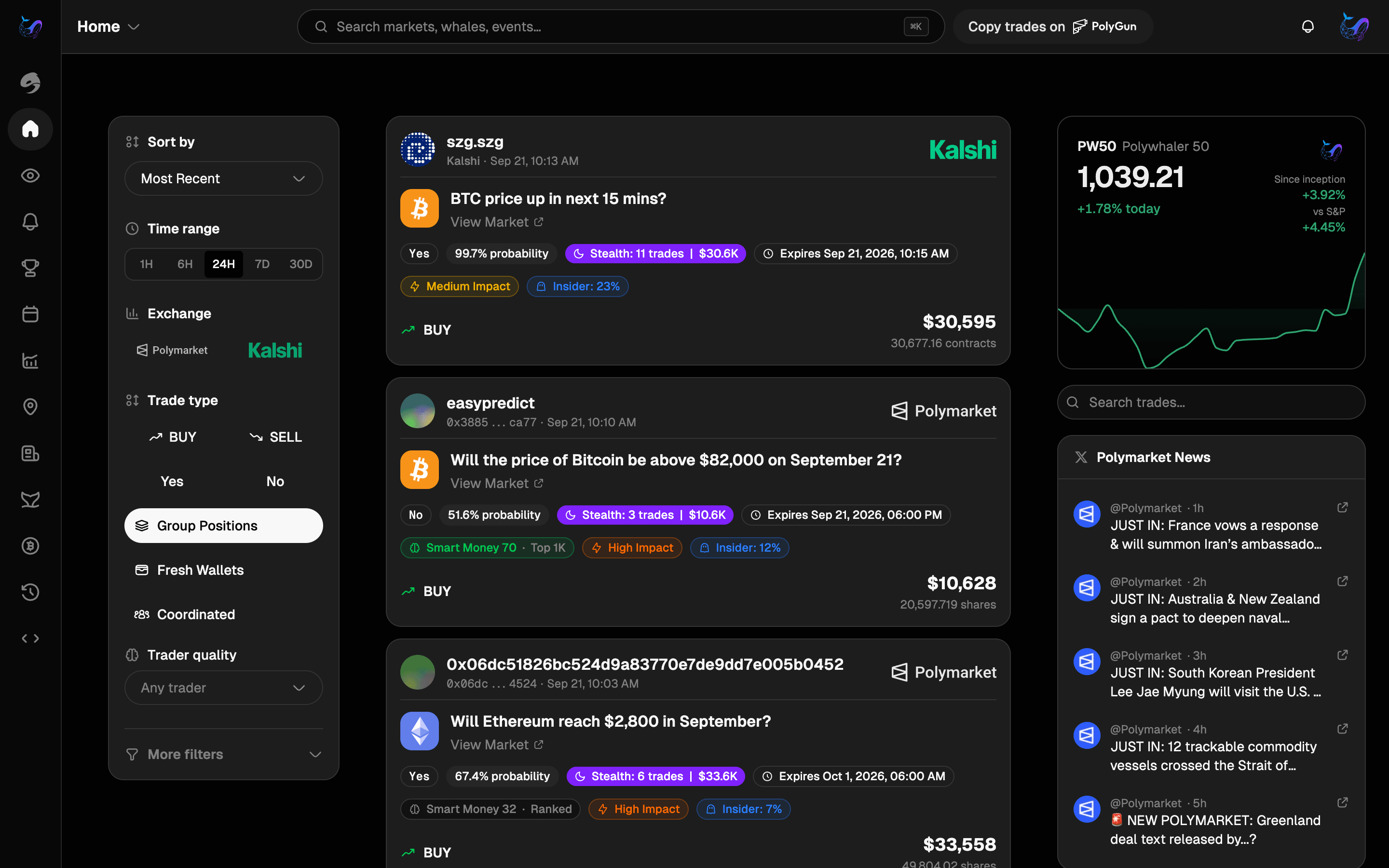Screen dimensions: 1389x868
Task: Open the swirl bird icon in sidebar
Action: coord(30,83)
